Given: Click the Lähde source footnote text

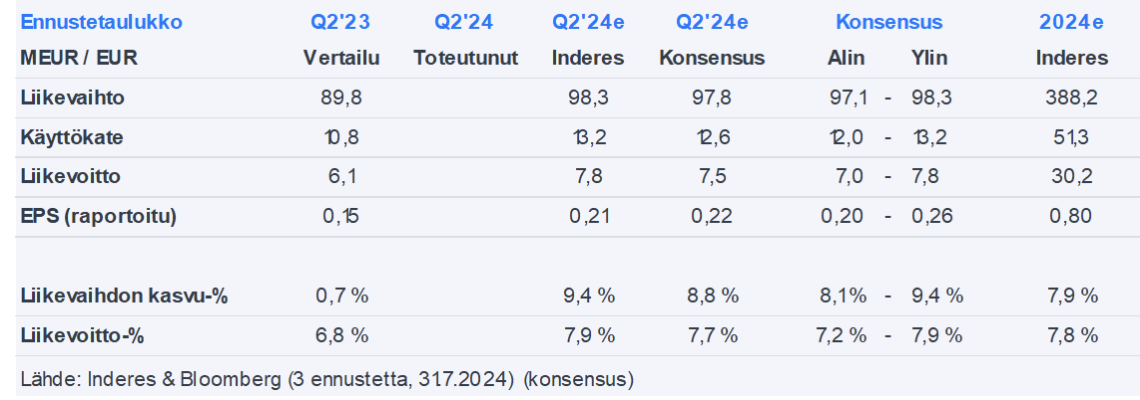Looking at the screenshot, I should pyautogui.click(x=327, y=380).
